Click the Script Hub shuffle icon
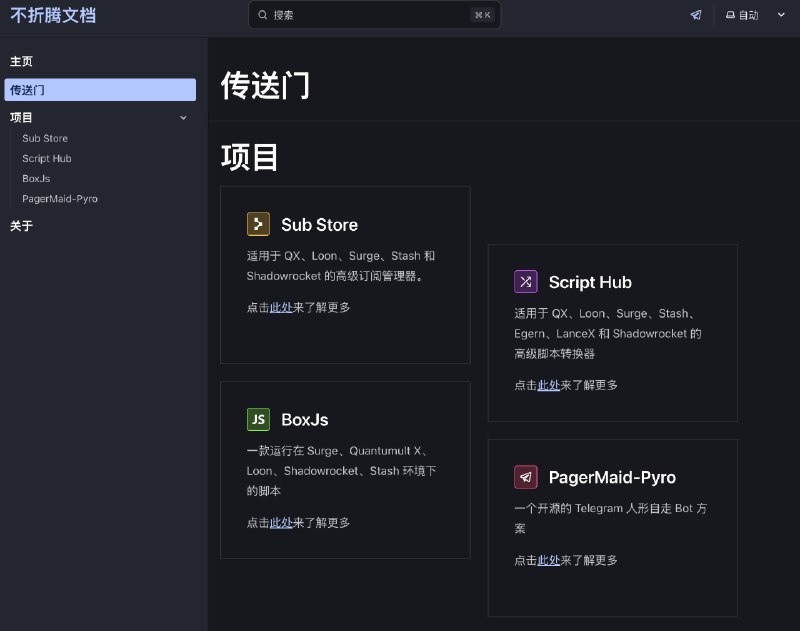Viewport: 800px width, 631px height. pos(526,282)
